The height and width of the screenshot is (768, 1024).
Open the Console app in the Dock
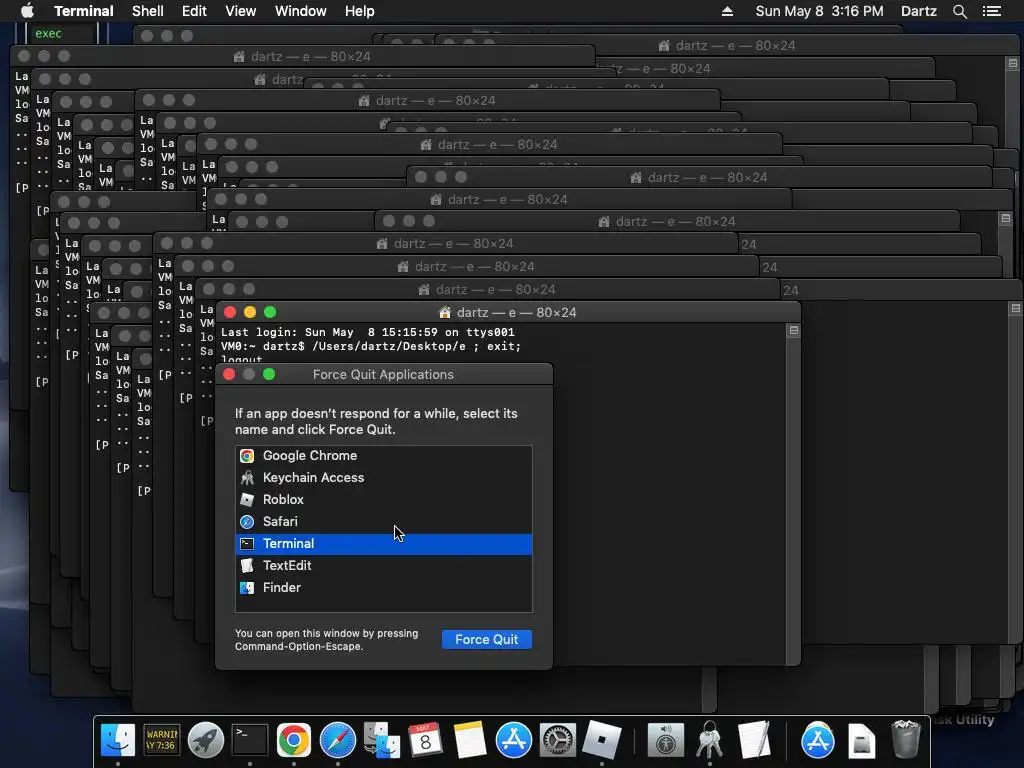point(161,740)
